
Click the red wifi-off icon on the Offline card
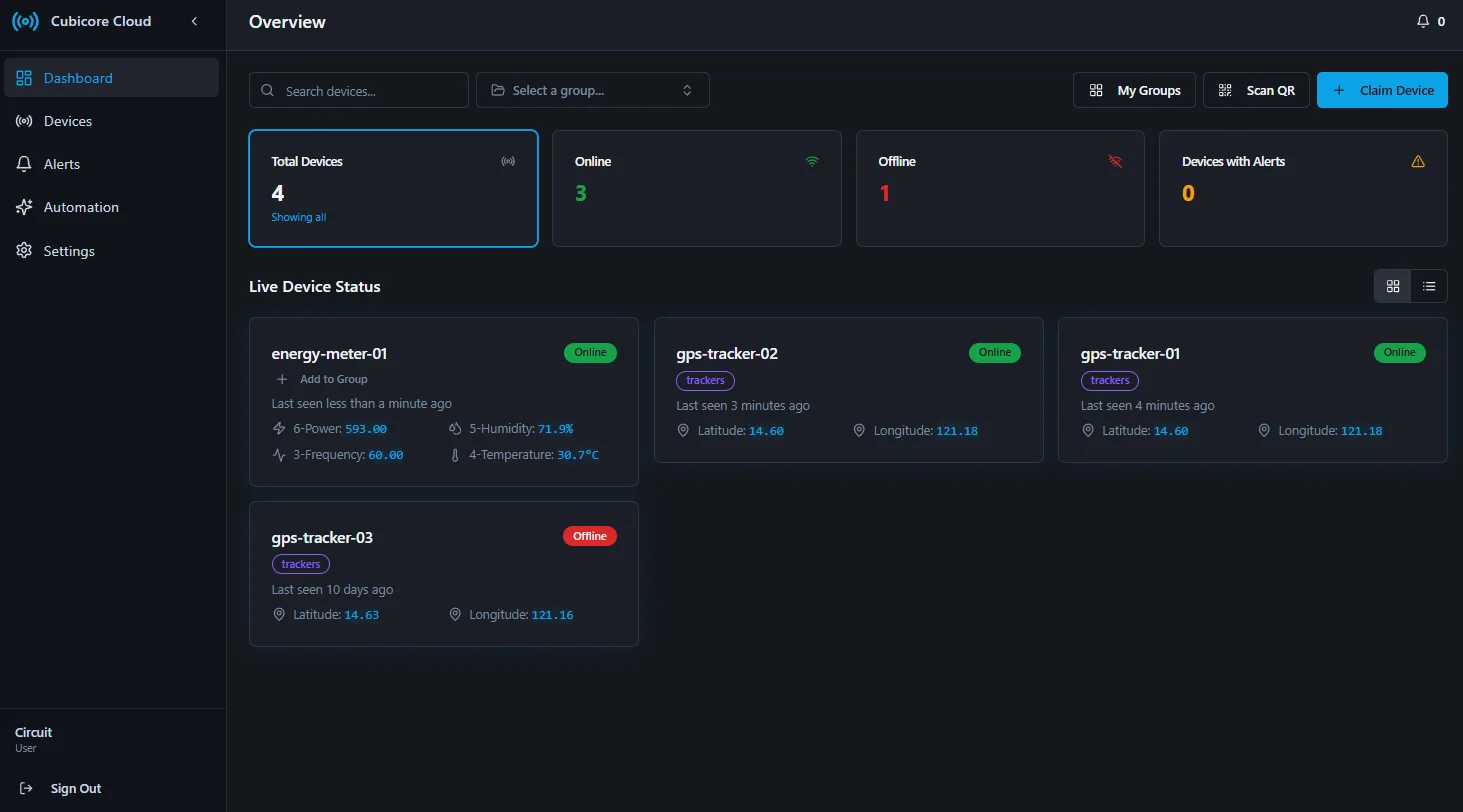[1115, 161]
